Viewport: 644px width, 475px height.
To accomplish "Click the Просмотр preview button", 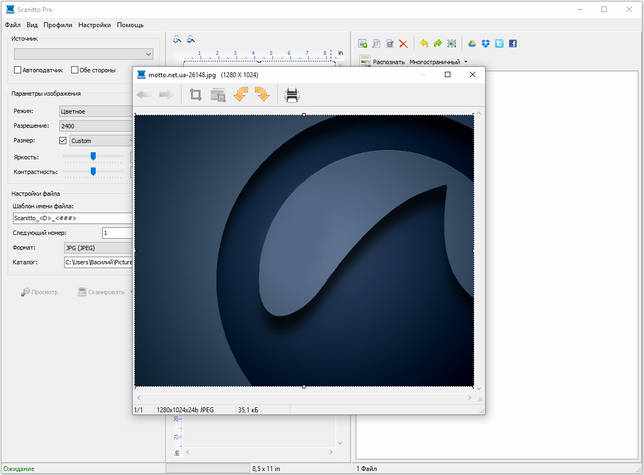I will click(39, 292).
